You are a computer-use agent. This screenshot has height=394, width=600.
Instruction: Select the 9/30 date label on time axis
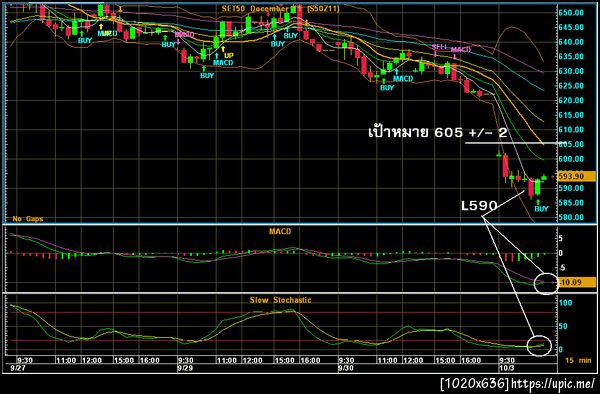(x=346, y=368)
